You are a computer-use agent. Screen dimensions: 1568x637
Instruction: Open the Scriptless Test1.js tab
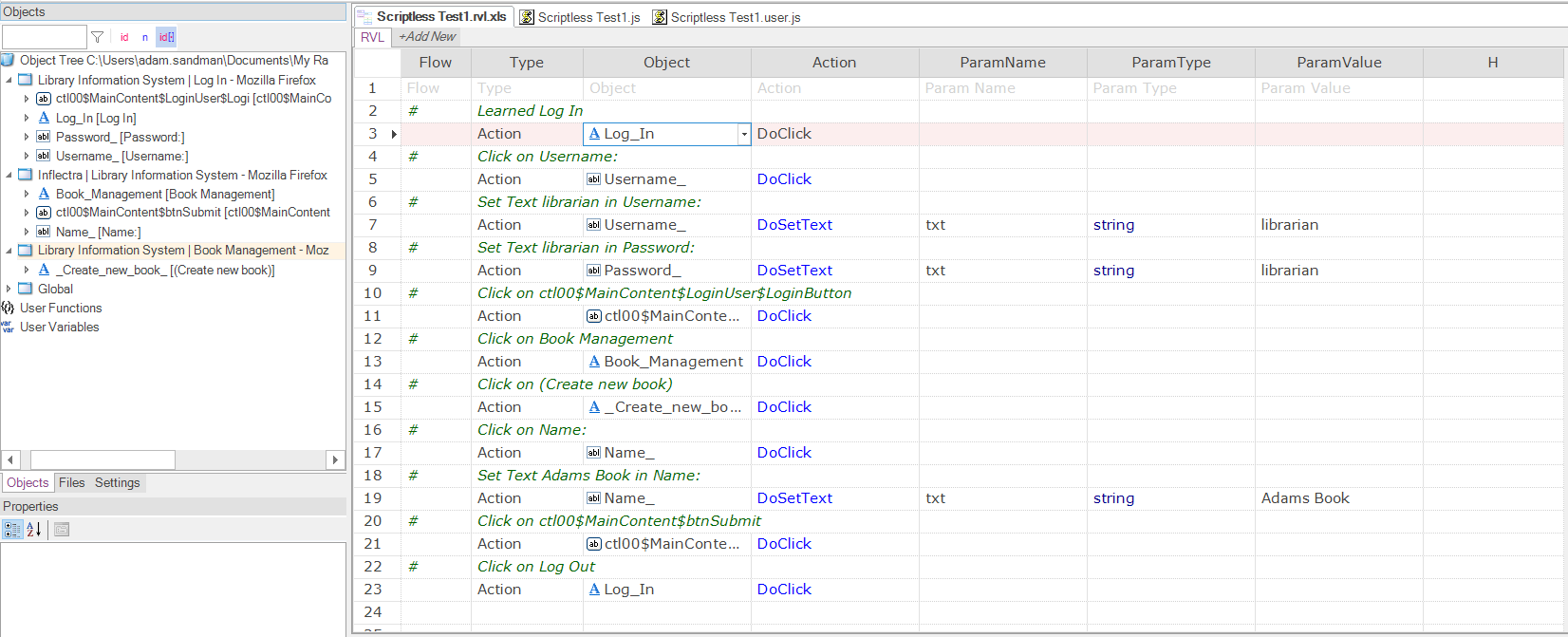pyautogui.click(x=580, y=17)
